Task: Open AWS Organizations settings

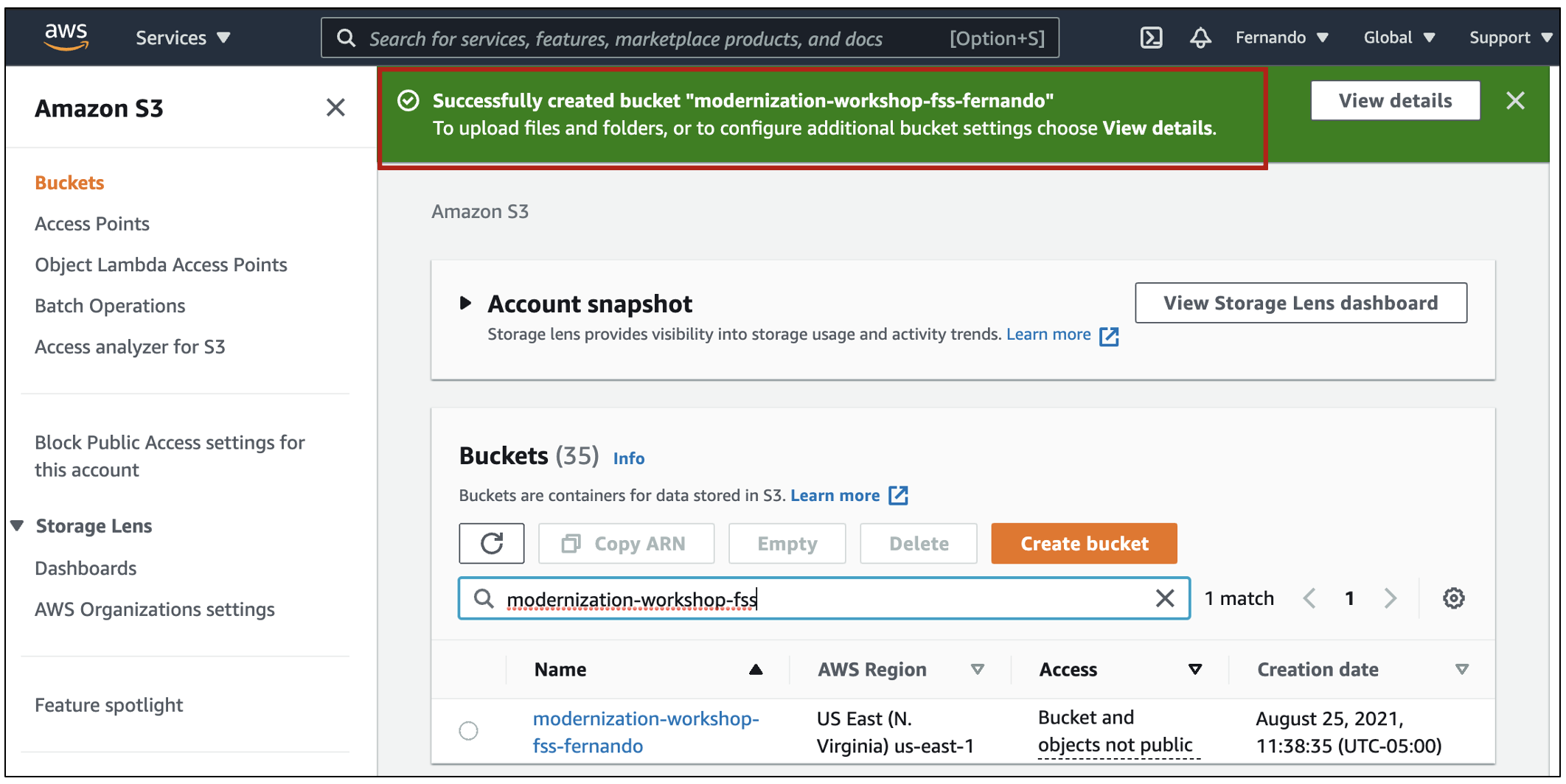Action: click(x=155, y=609)
